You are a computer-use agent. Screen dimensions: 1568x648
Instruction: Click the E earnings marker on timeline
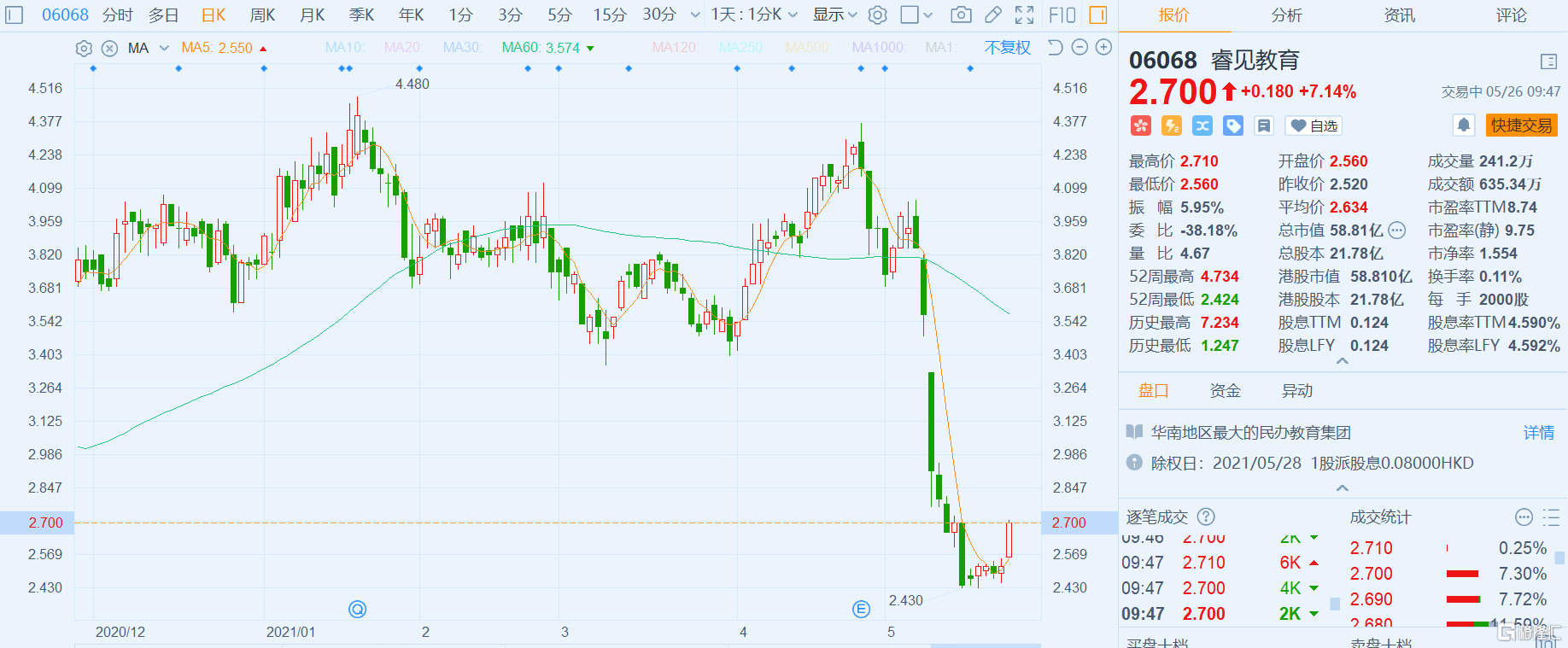click(861, 609)
